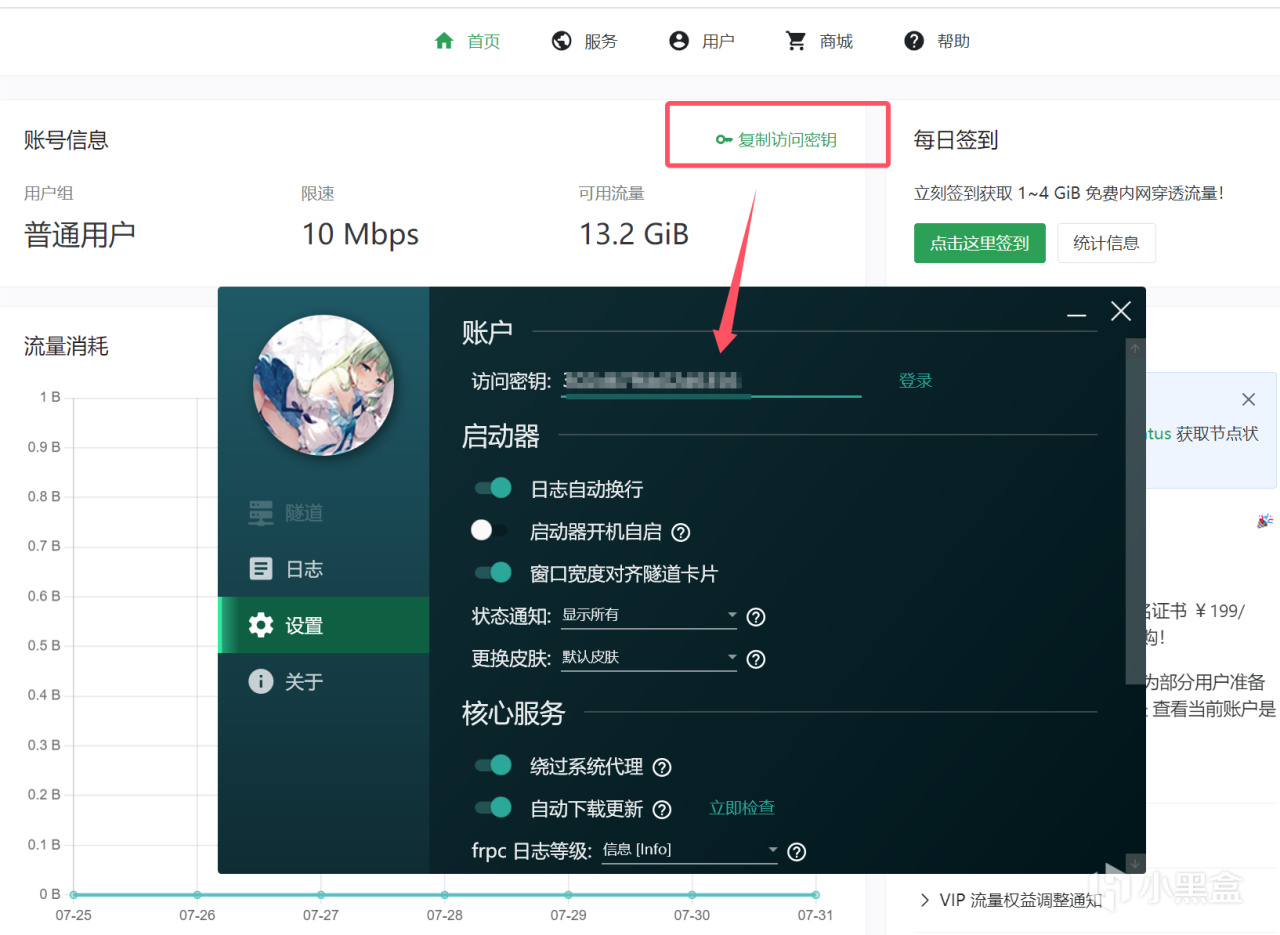Click the 10 Mbps speed limit value
1280x935 pixels.
click(360, 234)
